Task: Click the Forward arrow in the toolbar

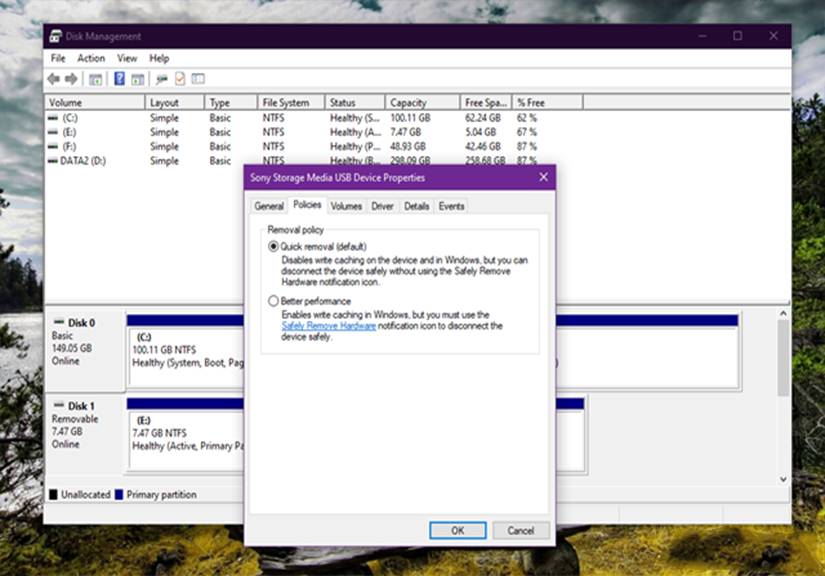Action: click(71, 79)
